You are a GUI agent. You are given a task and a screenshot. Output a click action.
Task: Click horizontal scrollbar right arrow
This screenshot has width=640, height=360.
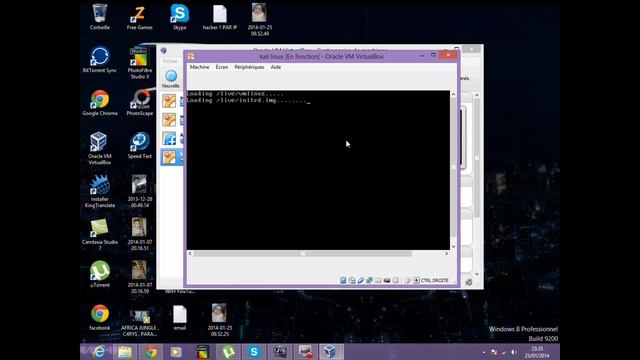(x=447, y=253)
